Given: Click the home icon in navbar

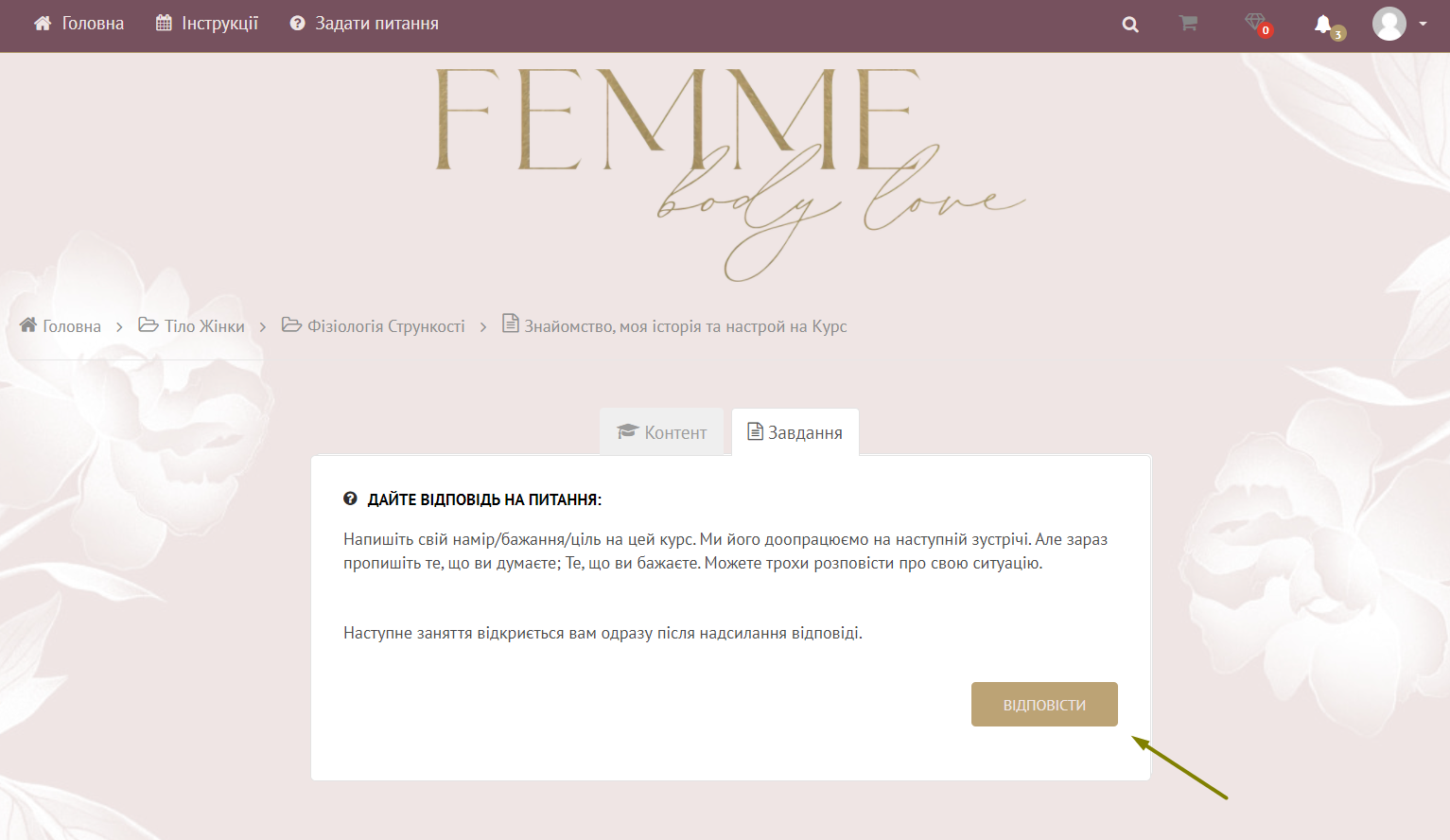Looking at the screenshot, I should pos(43,23).
